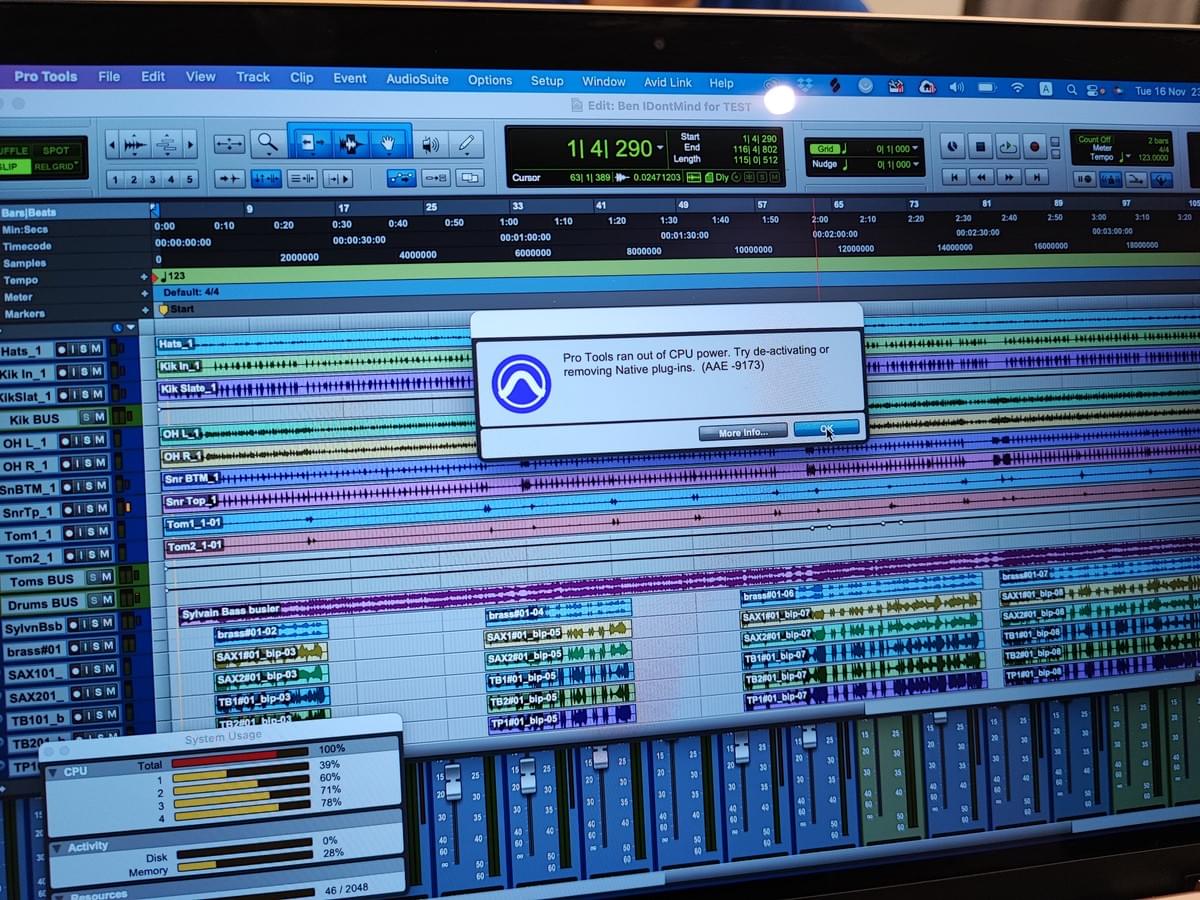The height and width of the screenshot is (900, 1200).
Task: Collapse the CPU section in System Usage
Action: point(55,772)
